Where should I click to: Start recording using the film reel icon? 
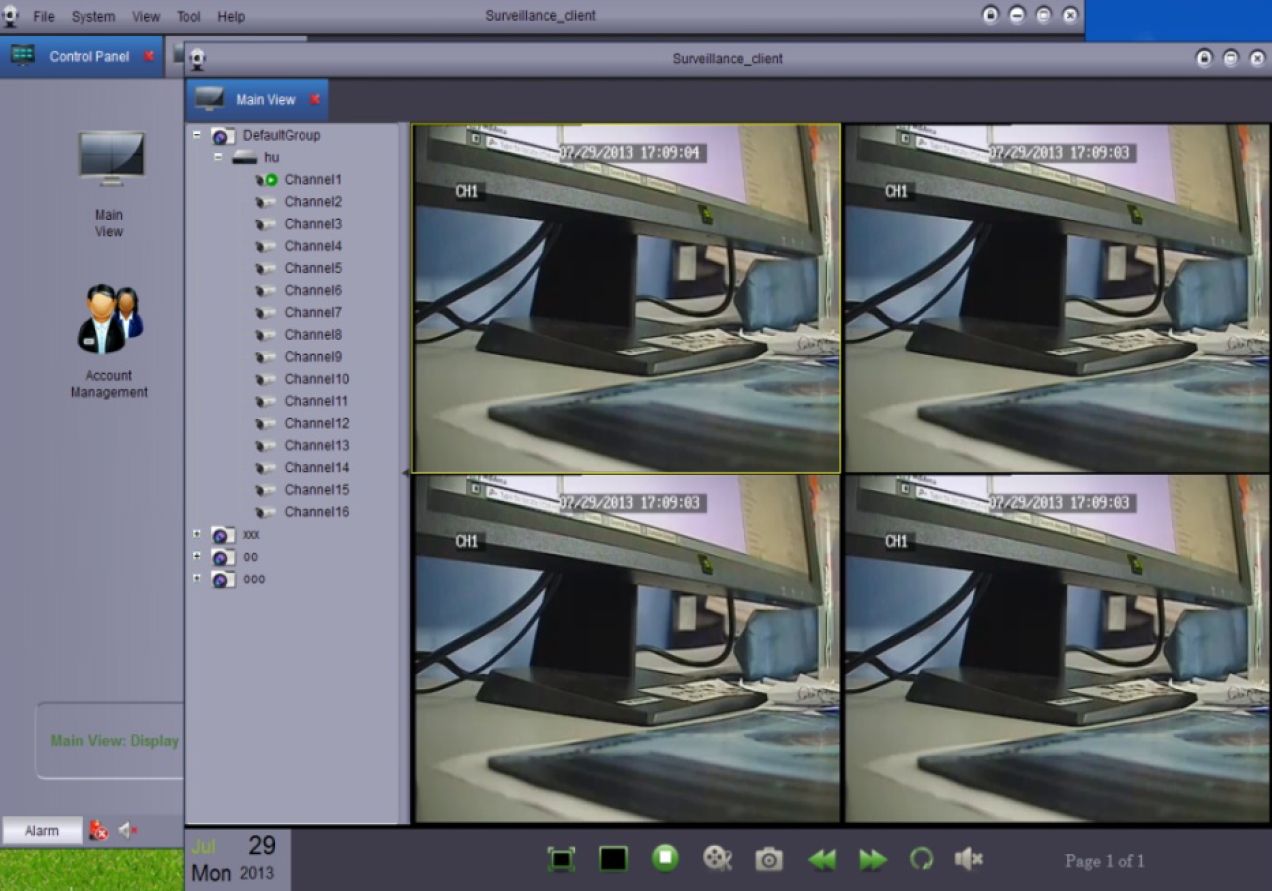(717, 859)
